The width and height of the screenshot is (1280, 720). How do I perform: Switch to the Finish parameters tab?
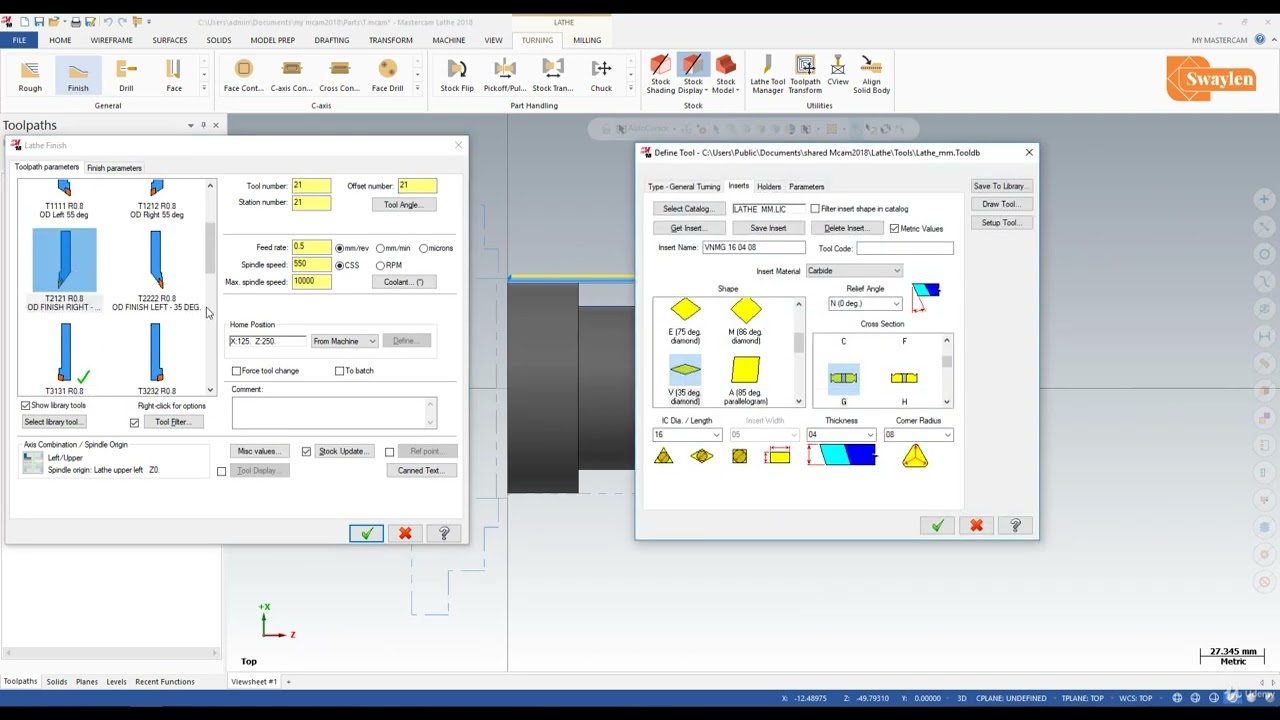click(x=114, y=168)
